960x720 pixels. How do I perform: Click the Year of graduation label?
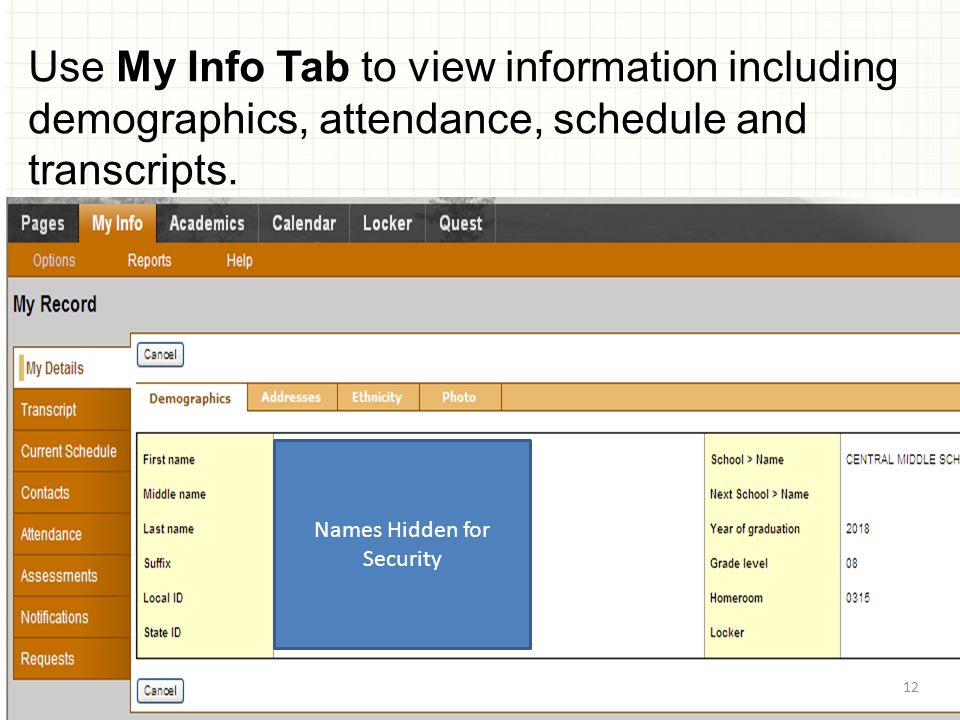755,528
